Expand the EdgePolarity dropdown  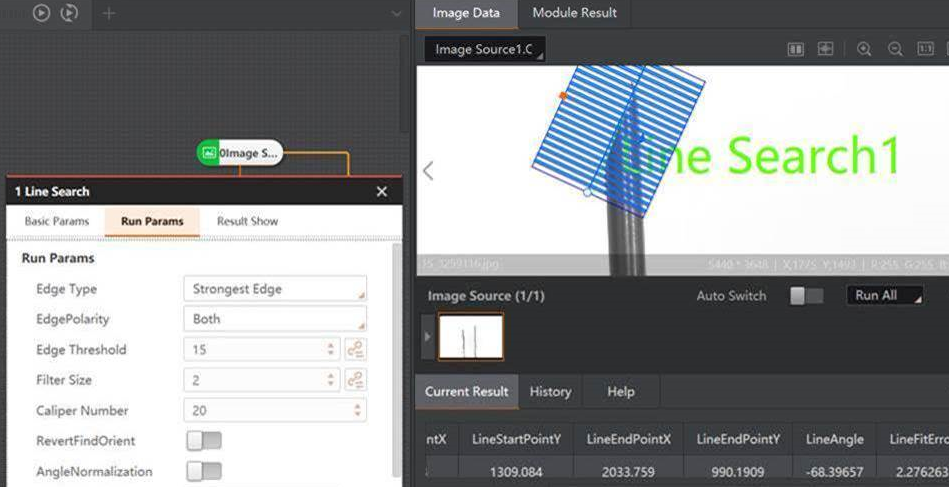[275, 319]
